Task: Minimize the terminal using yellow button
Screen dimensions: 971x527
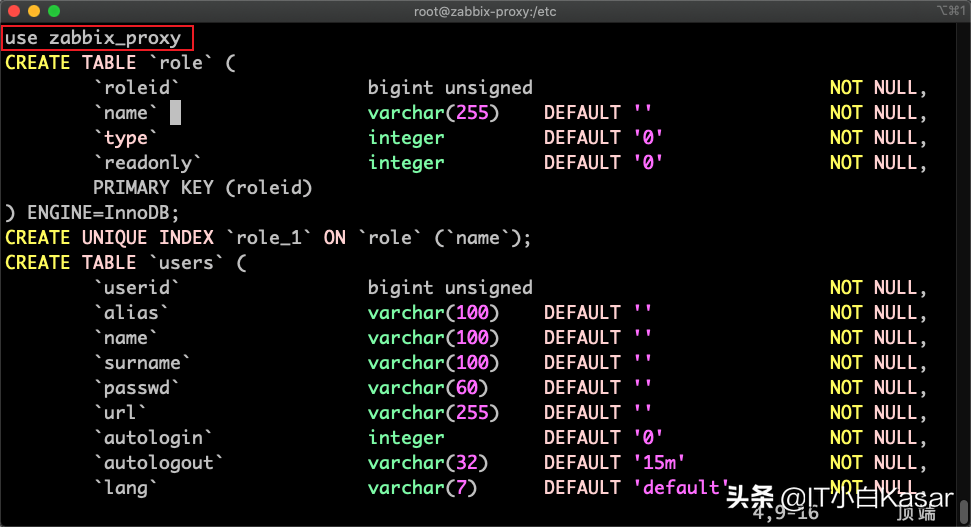Action: coord(34,11)
